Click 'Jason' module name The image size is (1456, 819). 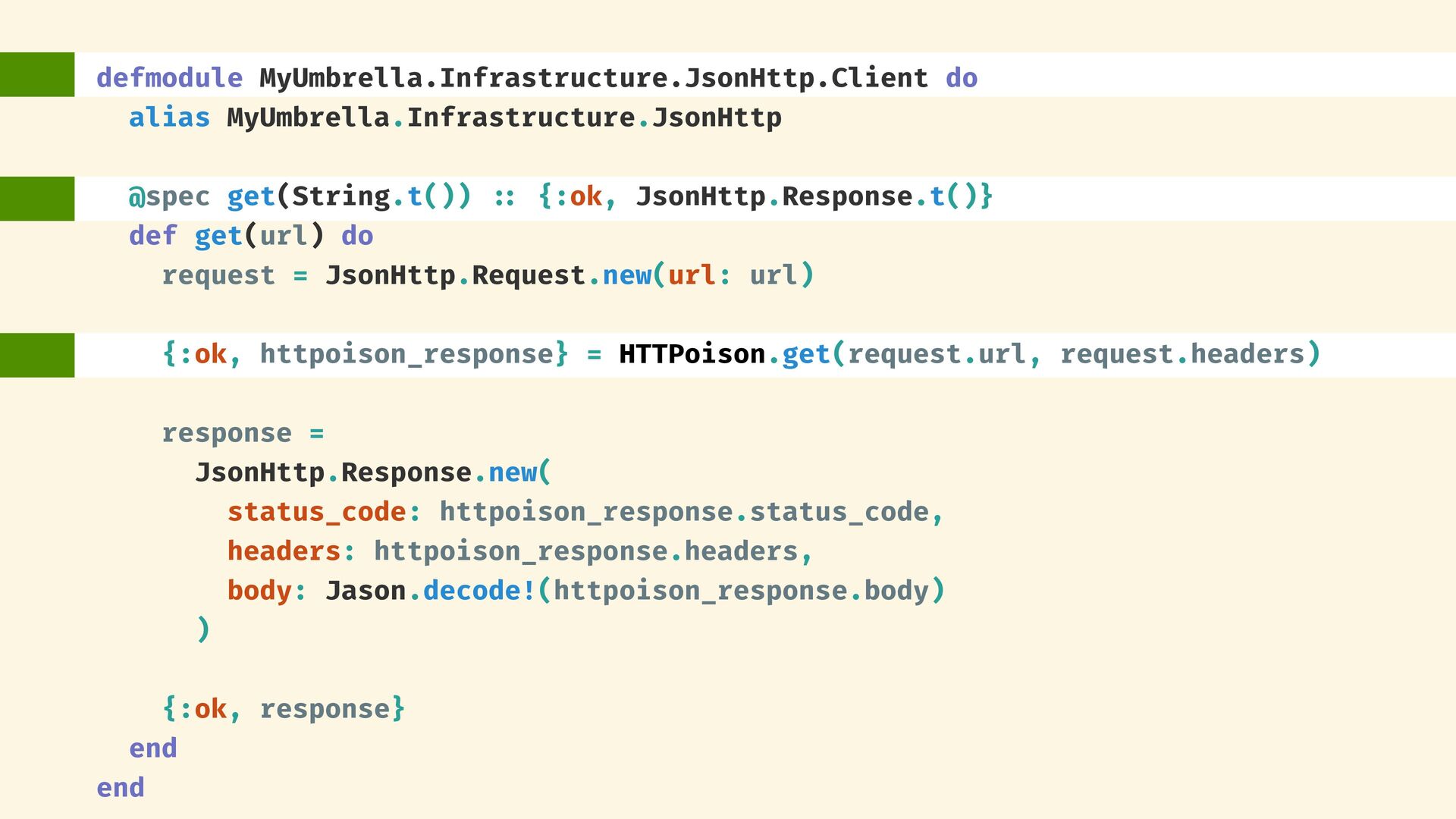(x=366, y=591)
